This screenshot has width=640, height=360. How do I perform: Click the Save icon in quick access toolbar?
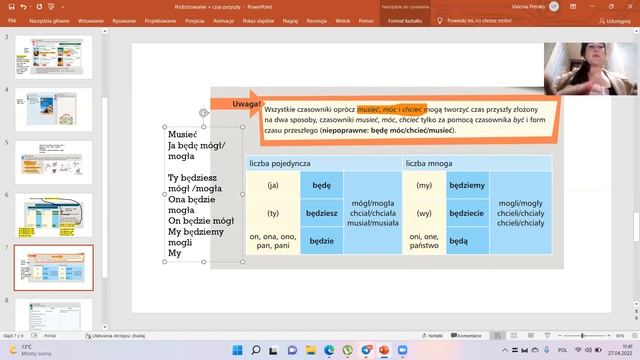click(11, 7)
